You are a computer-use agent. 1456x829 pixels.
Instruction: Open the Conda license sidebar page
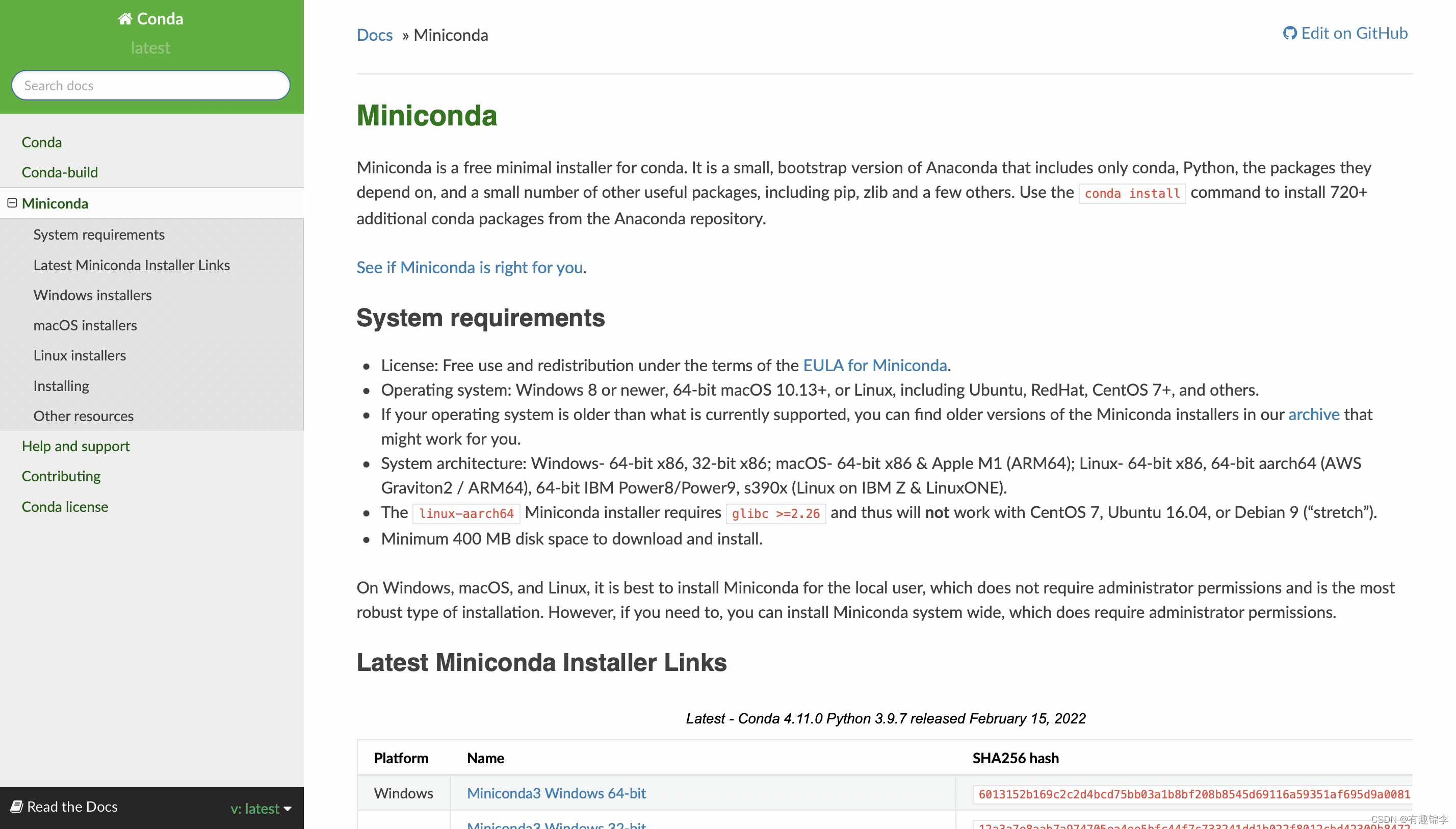point(65,506)
